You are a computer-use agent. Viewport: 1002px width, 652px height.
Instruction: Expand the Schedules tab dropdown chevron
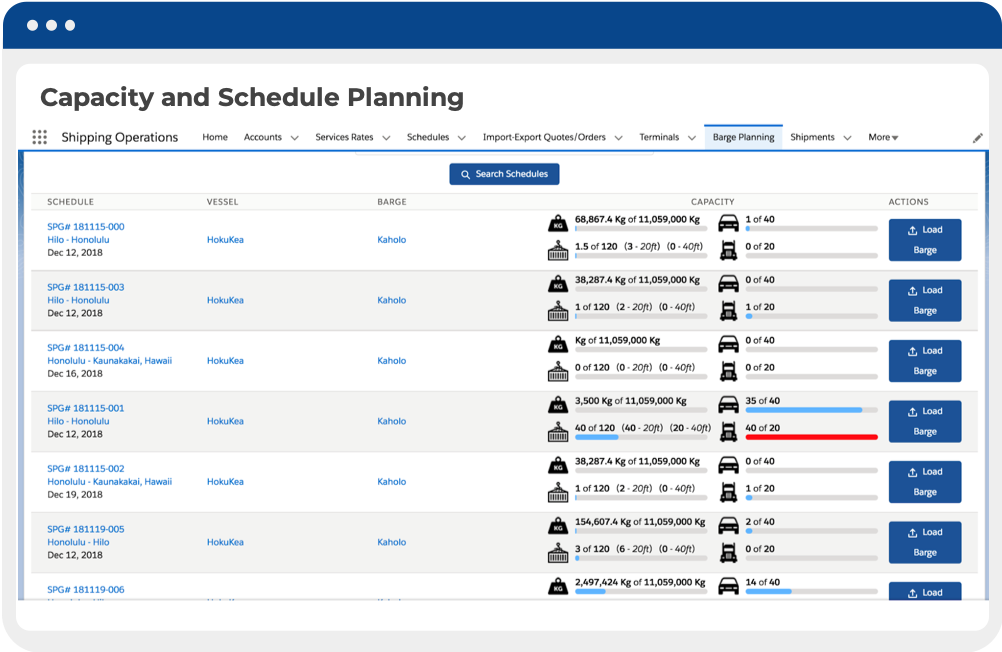tap(462, 138)
